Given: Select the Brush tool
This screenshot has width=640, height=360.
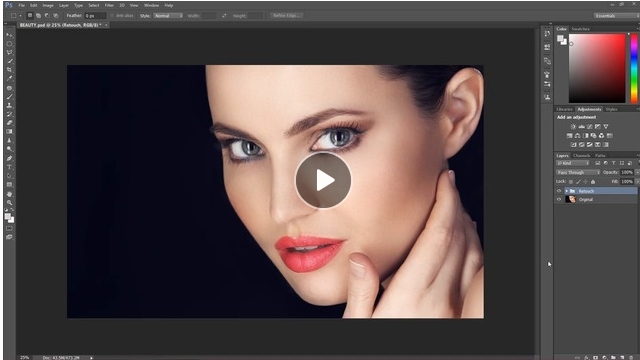Looking at the screenshot, I should point(9,97).
